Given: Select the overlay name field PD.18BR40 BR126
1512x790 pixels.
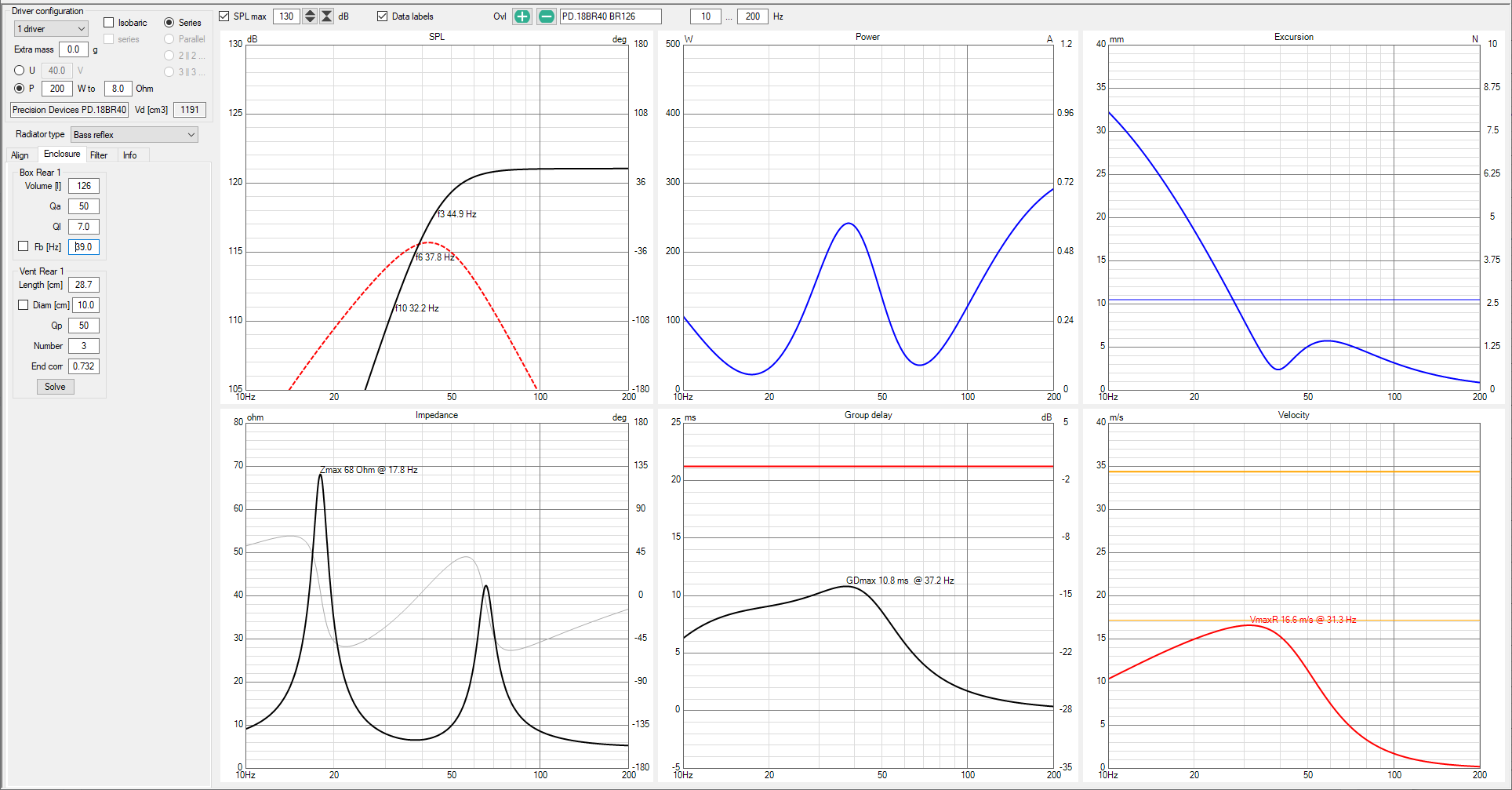Looking at the screenshot, I should (610, 16).
